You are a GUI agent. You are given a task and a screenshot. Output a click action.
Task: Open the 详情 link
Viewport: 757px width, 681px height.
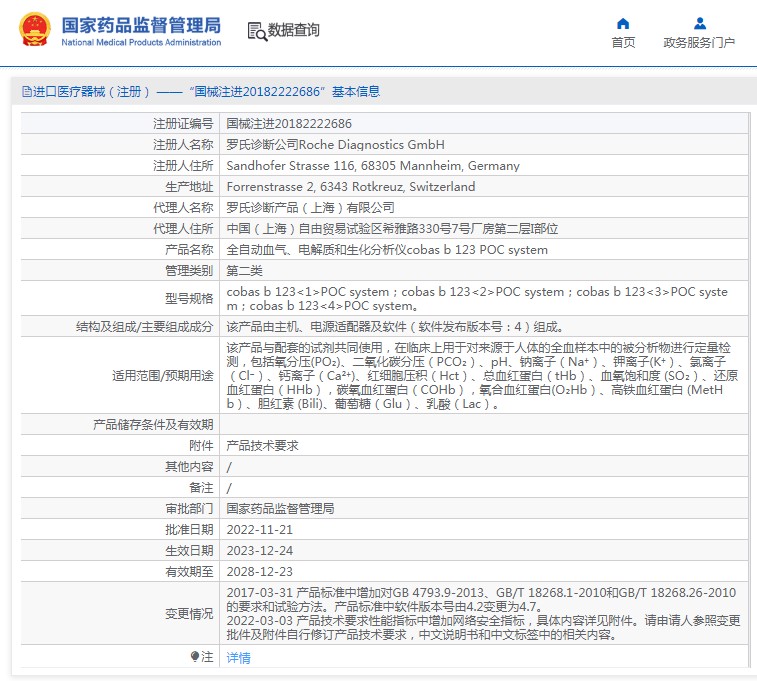click(x=238, y=657)
